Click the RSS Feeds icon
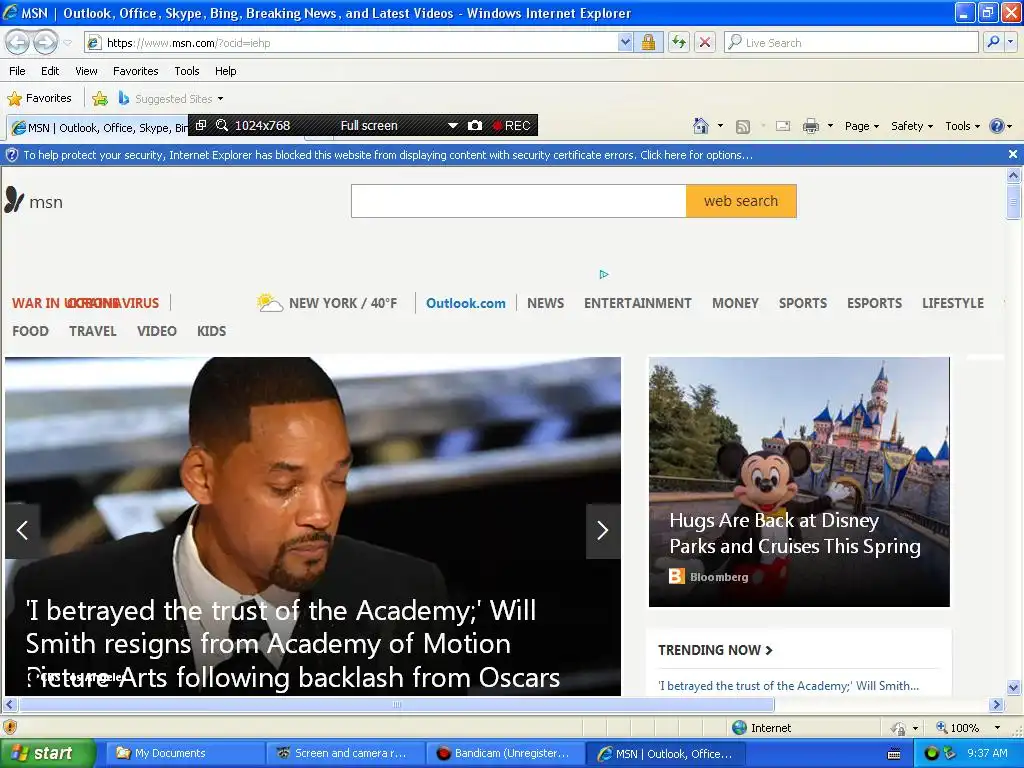 (x=743, y=126)
